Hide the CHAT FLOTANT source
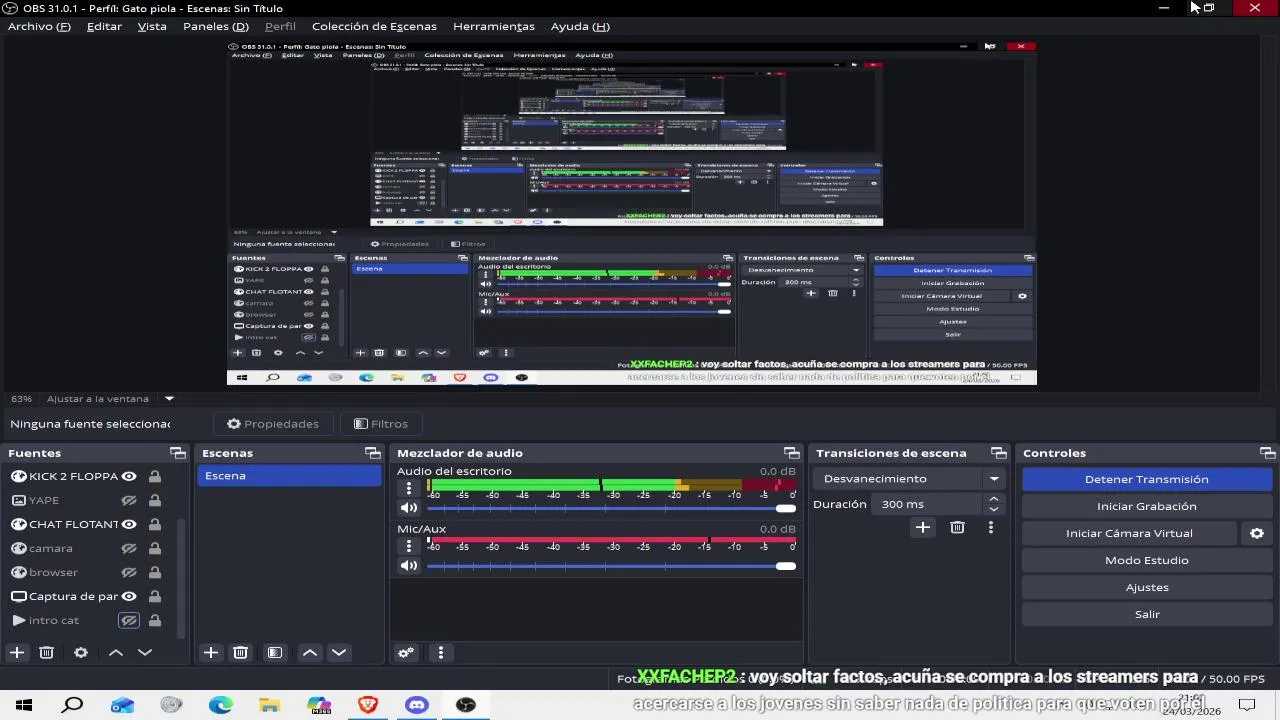Screen dimensions: 1280x720 click(x=129, y=524)
